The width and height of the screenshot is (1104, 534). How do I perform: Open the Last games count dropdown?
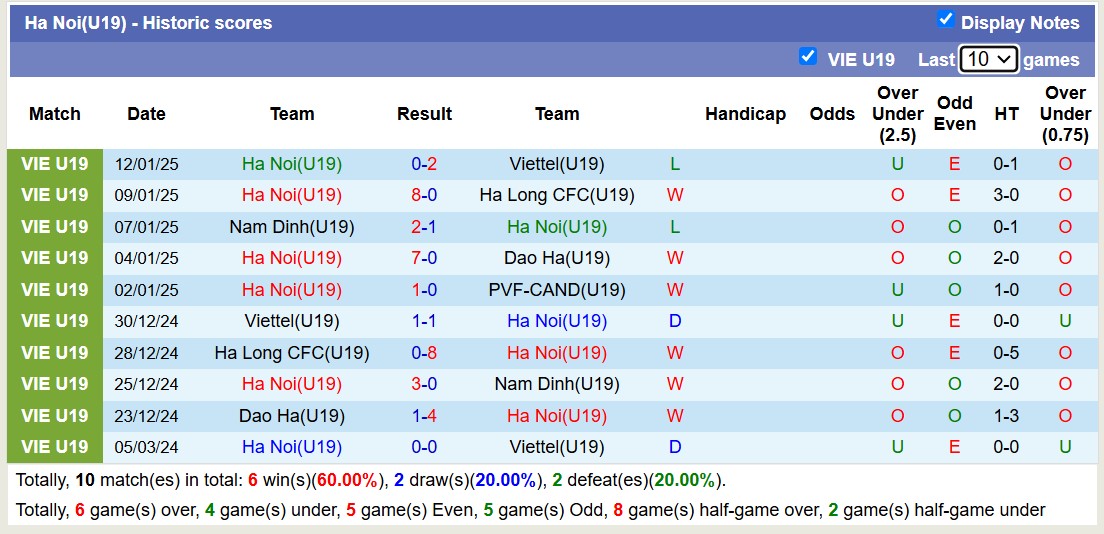click(988, 59)
